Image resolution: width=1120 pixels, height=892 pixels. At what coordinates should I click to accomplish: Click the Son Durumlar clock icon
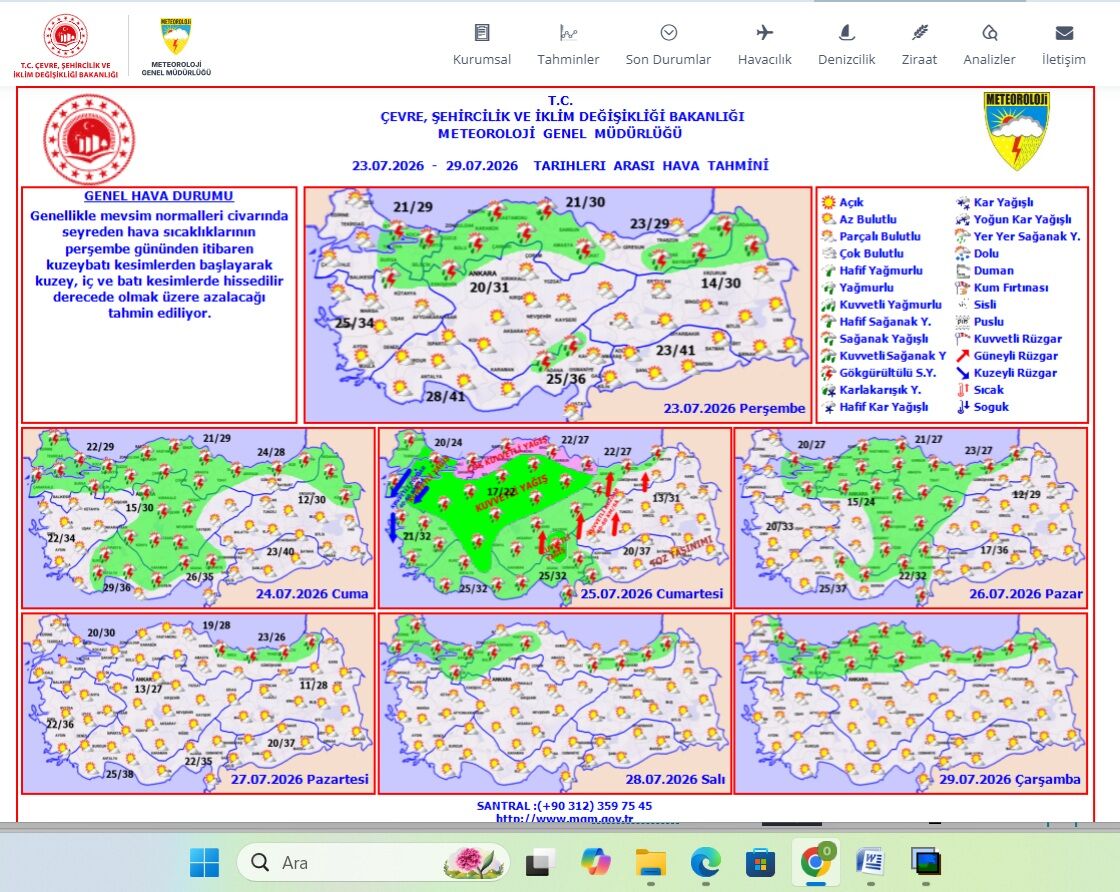point(669,33)
